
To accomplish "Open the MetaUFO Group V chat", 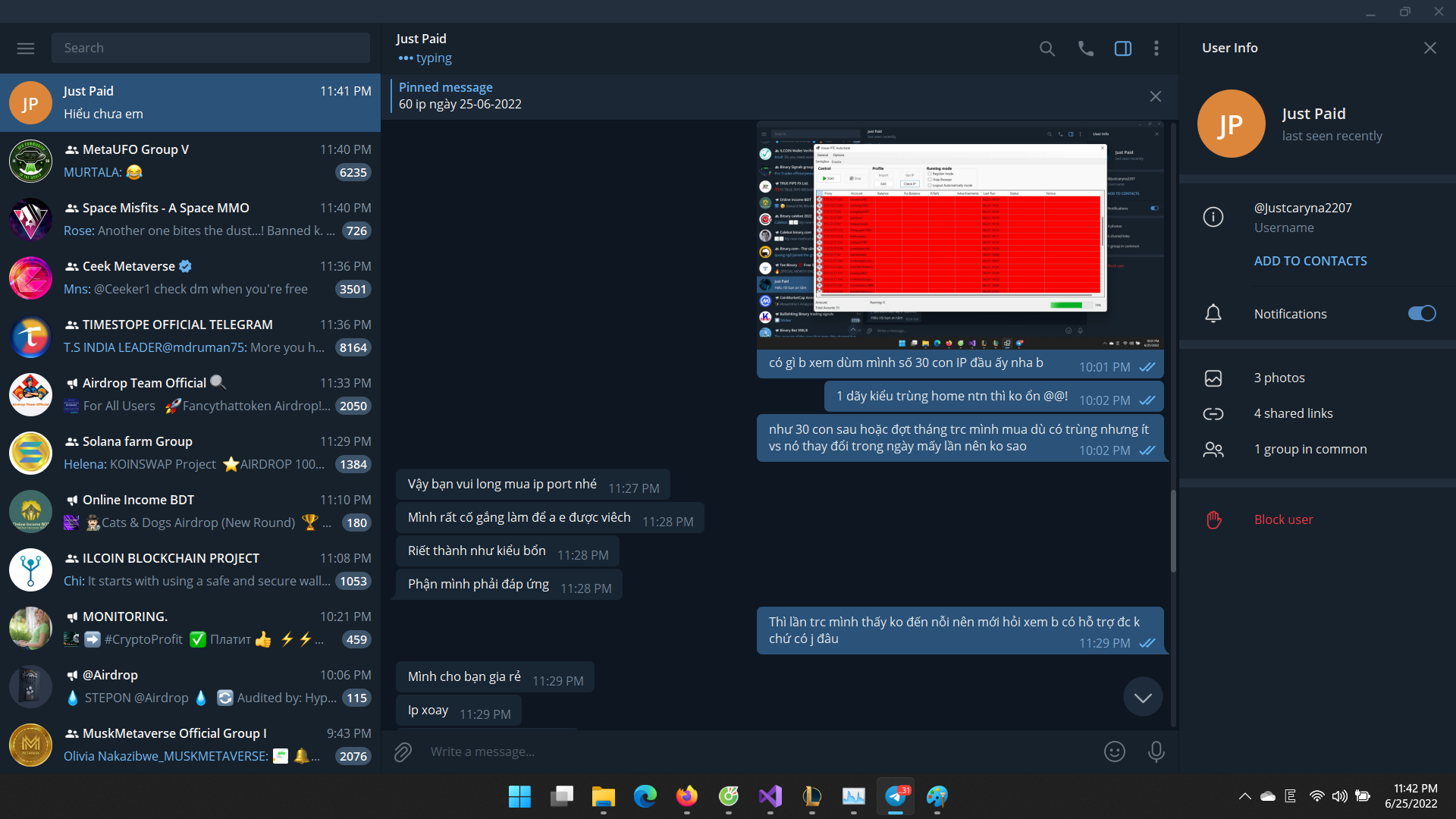I will (x=190, y=161).
